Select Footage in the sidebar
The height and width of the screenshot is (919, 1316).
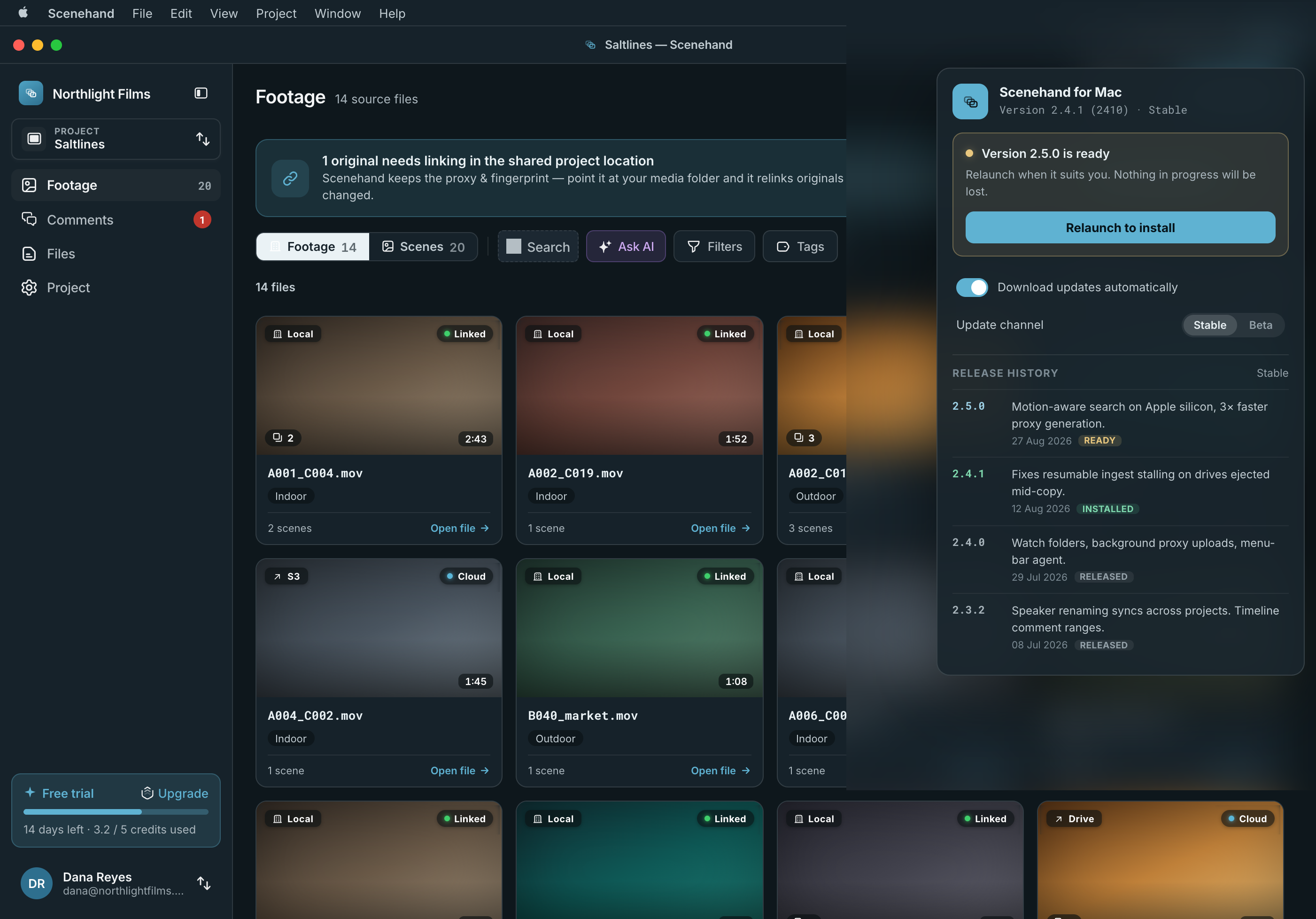click(116, 185)
